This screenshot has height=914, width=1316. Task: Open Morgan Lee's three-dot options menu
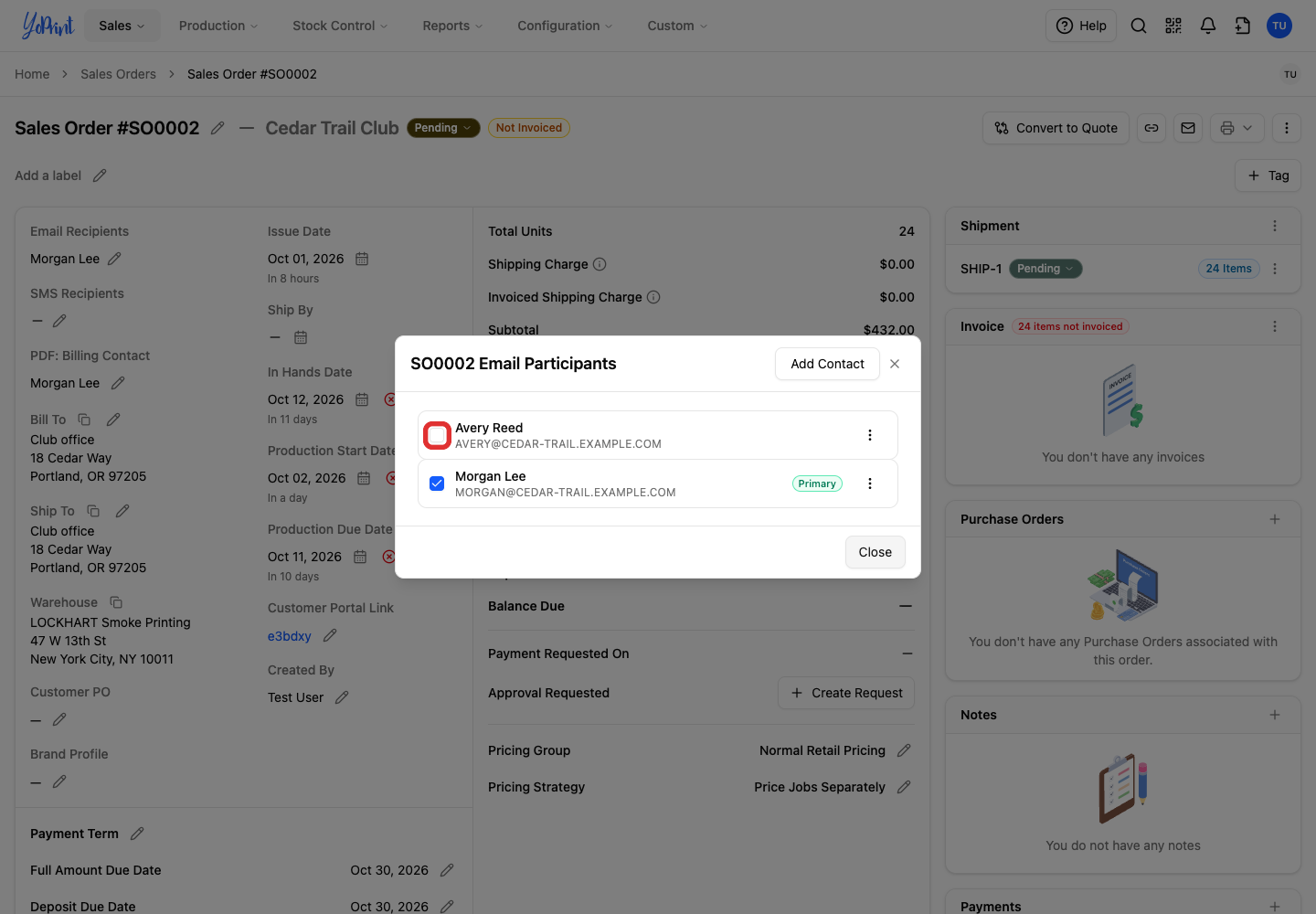tap(870, 484)
